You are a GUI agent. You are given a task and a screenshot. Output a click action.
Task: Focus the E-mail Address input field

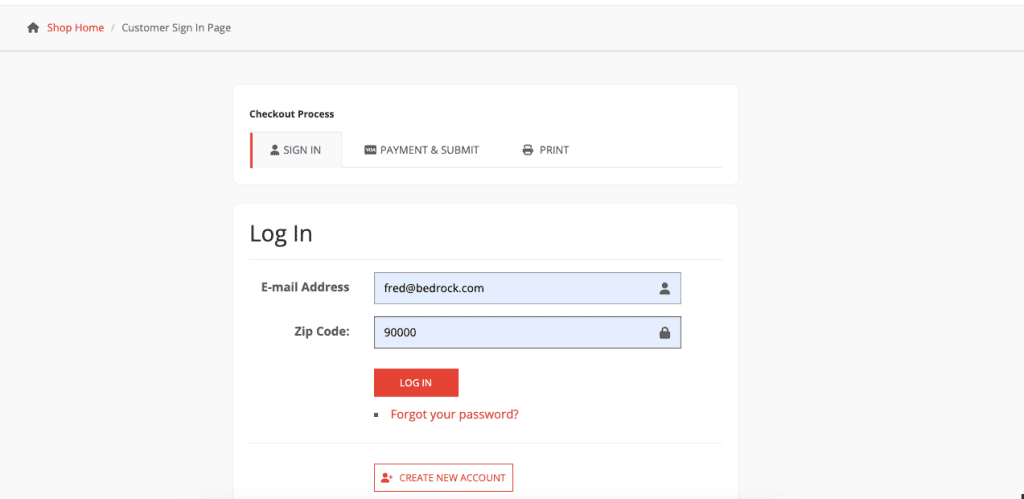(527, 288)
